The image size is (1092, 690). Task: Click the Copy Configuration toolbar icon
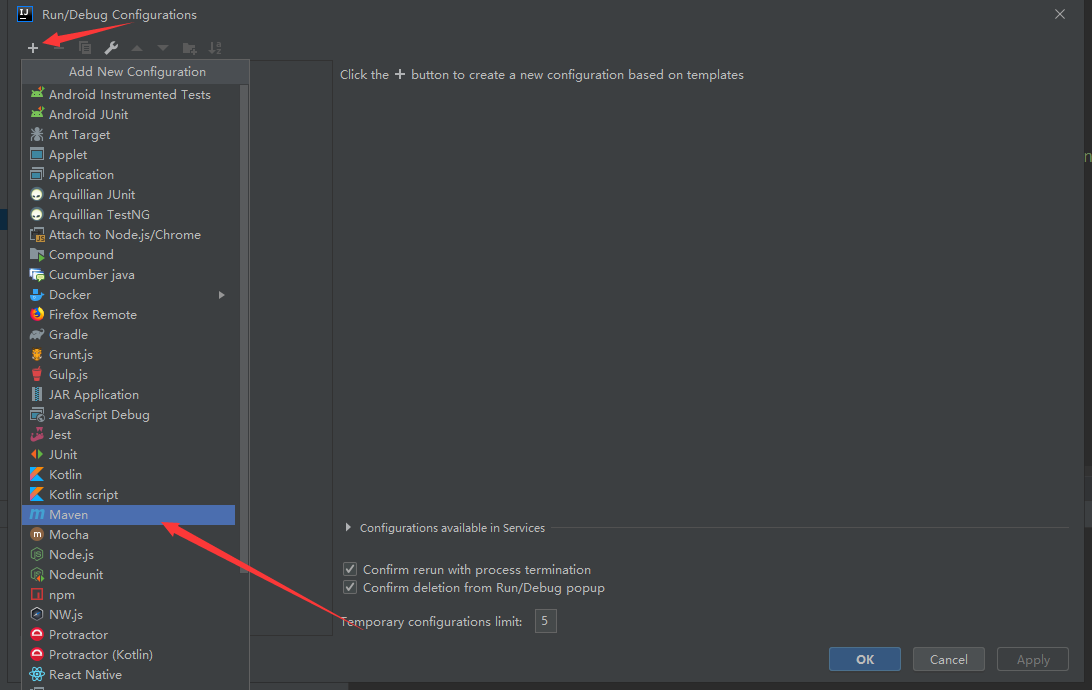tap(85, 48)
